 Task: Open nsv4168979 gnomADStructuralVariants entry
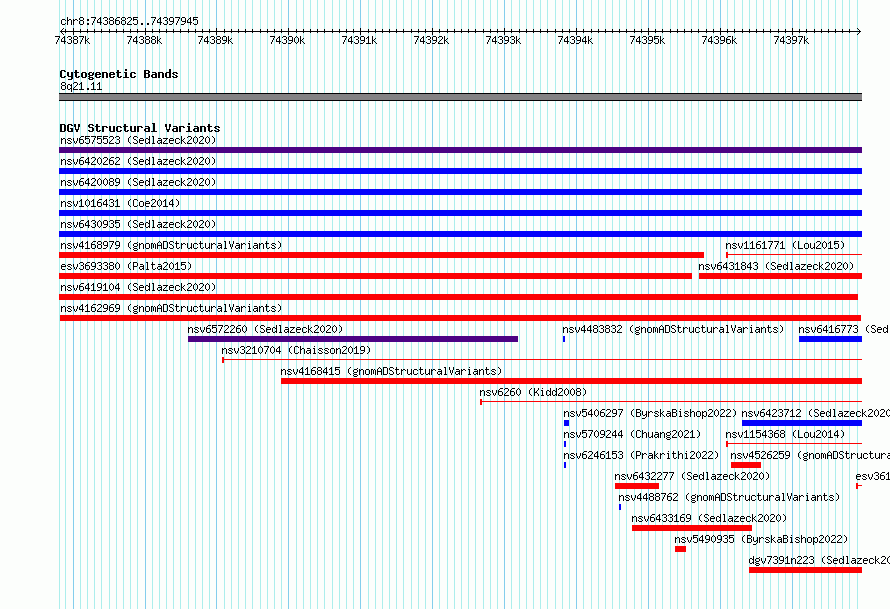point(171,245)
